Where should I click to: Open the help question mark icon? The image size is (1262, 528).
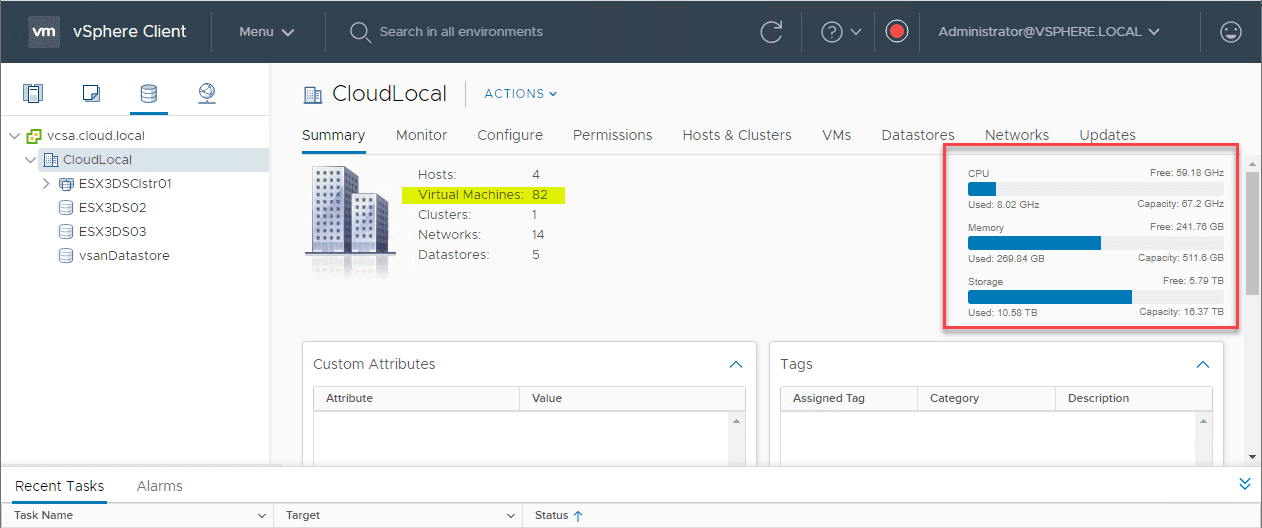(x=832, y=32)
